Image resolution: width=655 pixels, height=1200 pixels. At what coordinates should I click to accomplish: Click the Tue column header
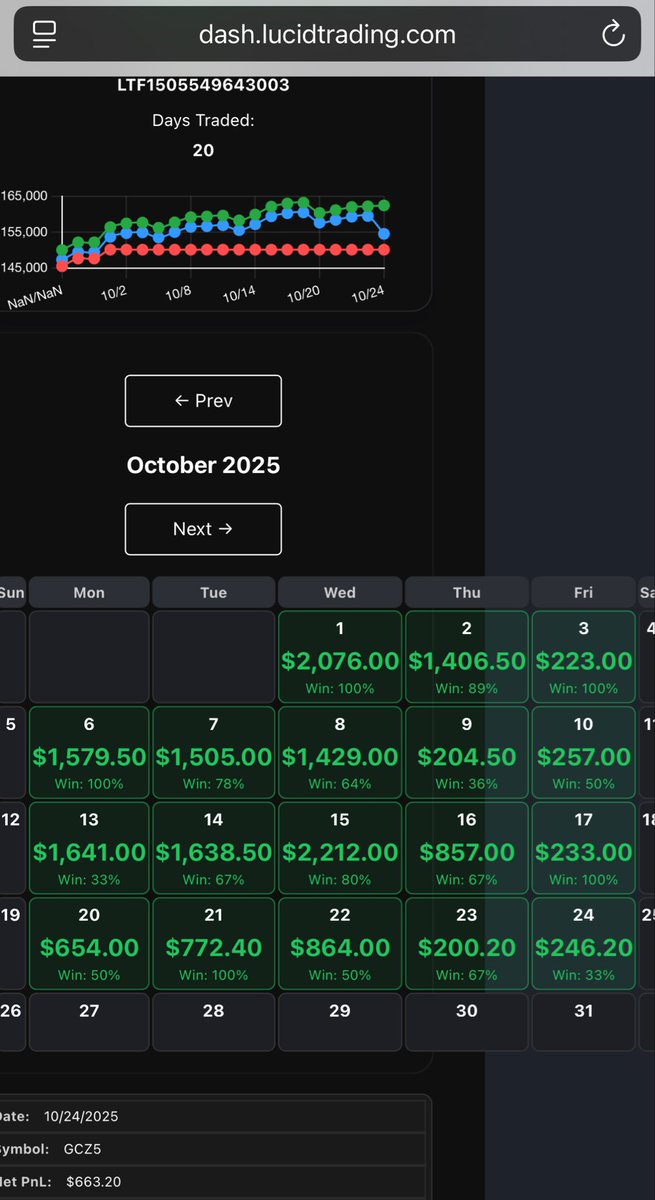(x=214, y=592)
